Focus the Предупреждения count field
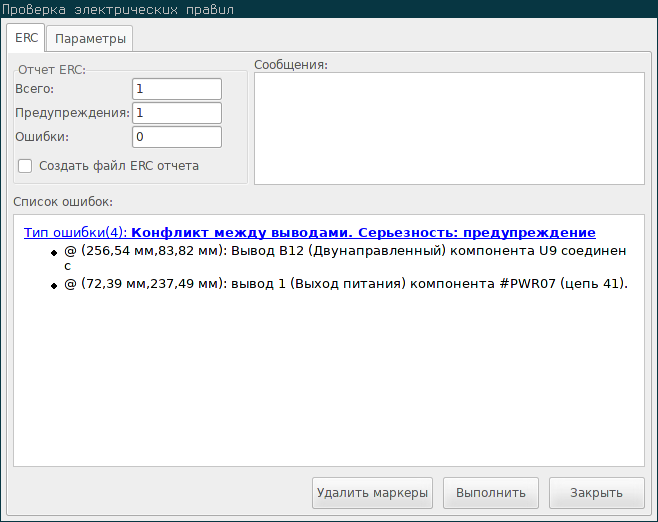This screenshot has width=658, height=522. pos(176,113)
